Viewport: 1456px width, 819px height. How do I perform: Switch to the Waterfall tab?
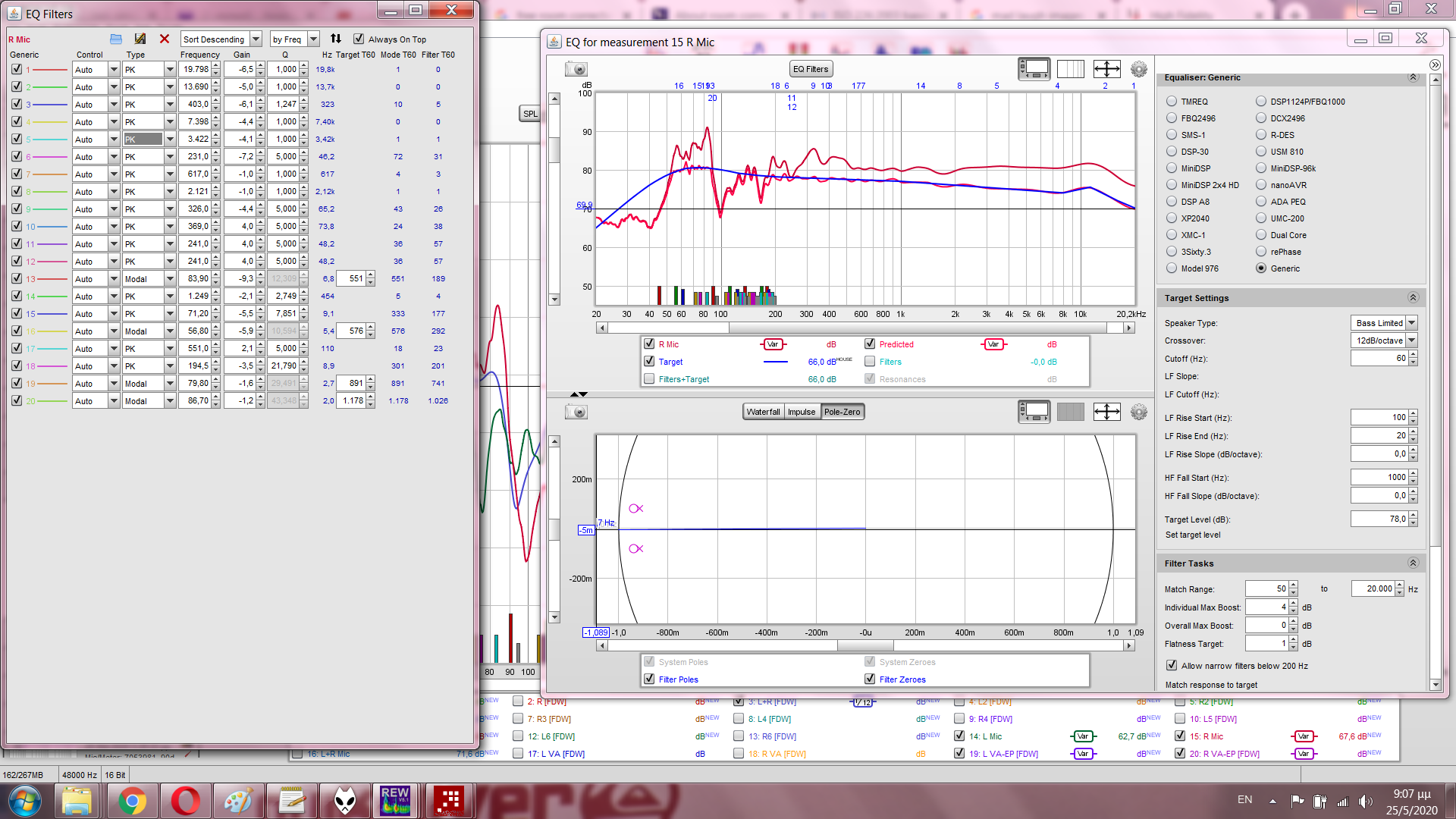pyautogui.click(x=763, y=412)
